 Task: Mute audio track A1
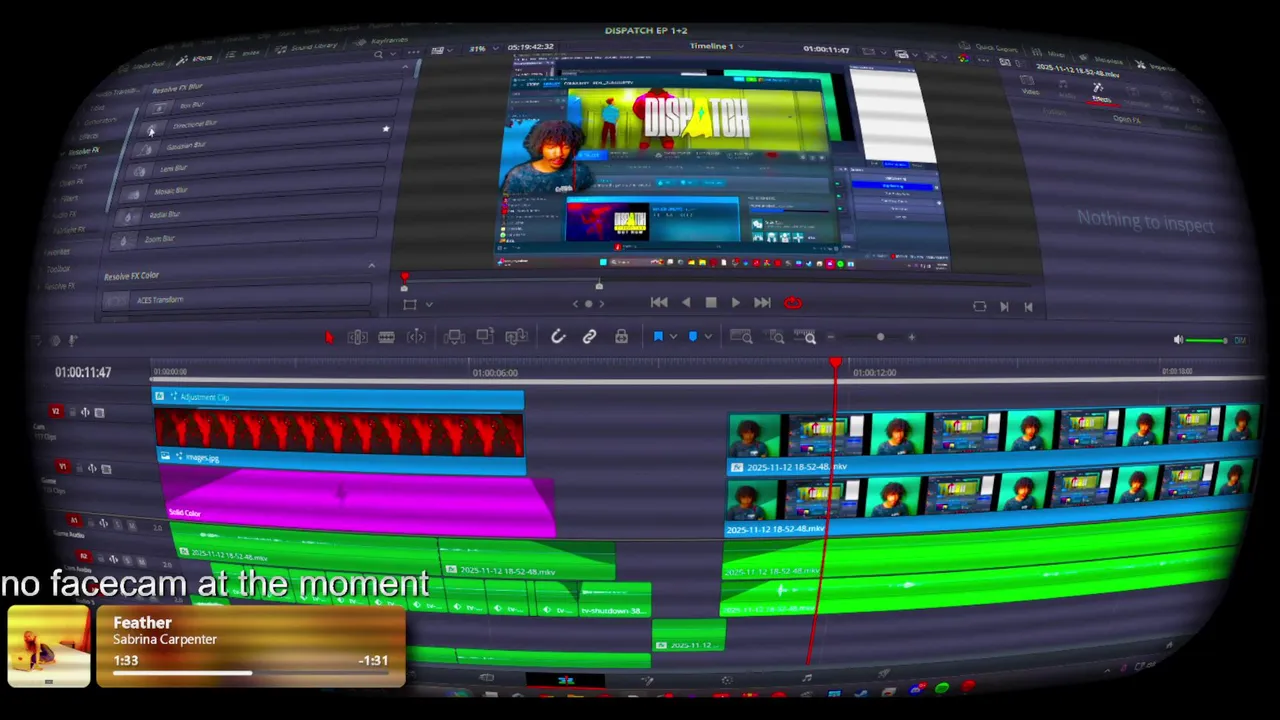click(132, 525)
